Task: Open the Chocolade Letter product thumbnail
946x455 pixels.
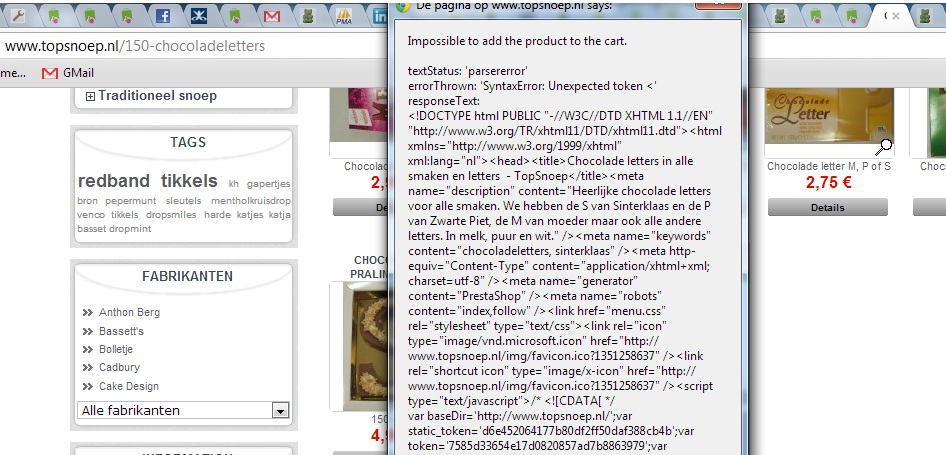Action: click(x=829, y=115)
